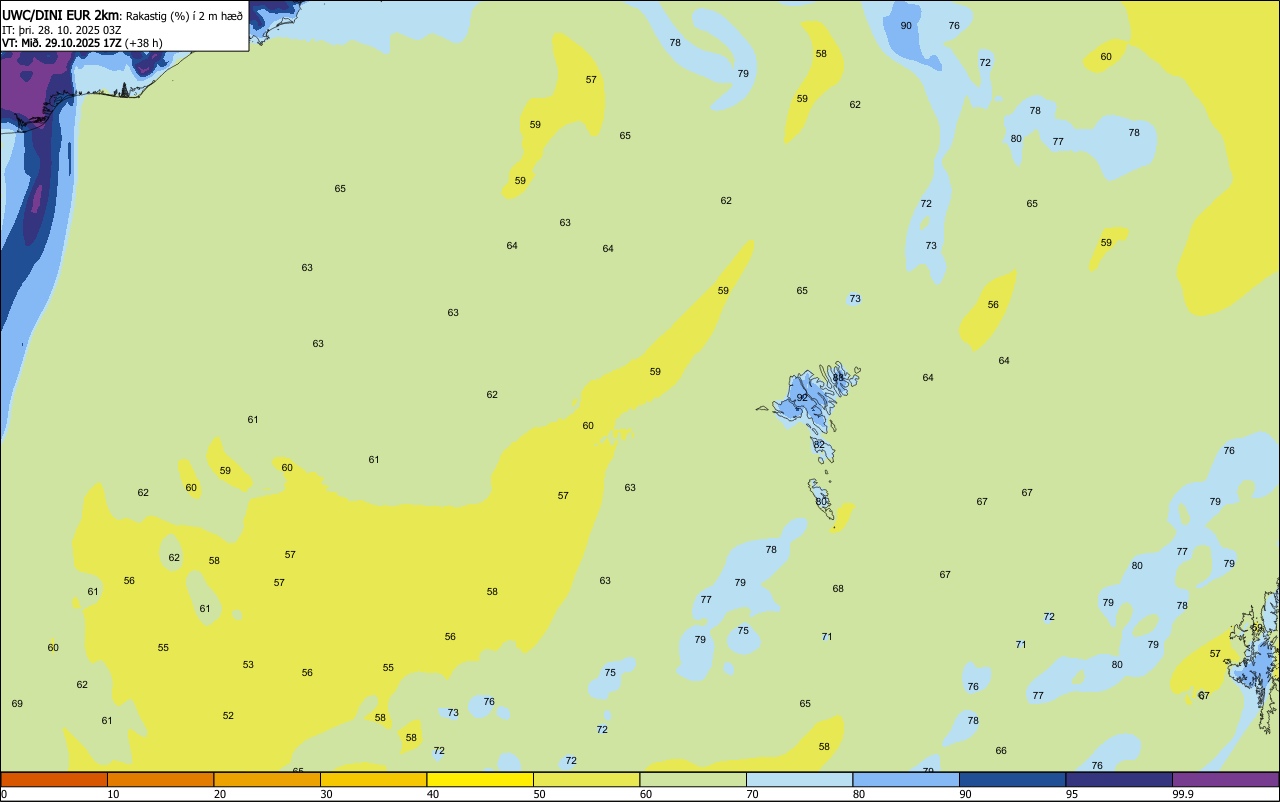The width and height of the screenshot is (1280, 802).
Task: Click the legend tick label 99.9
Action: (1183, 794)
